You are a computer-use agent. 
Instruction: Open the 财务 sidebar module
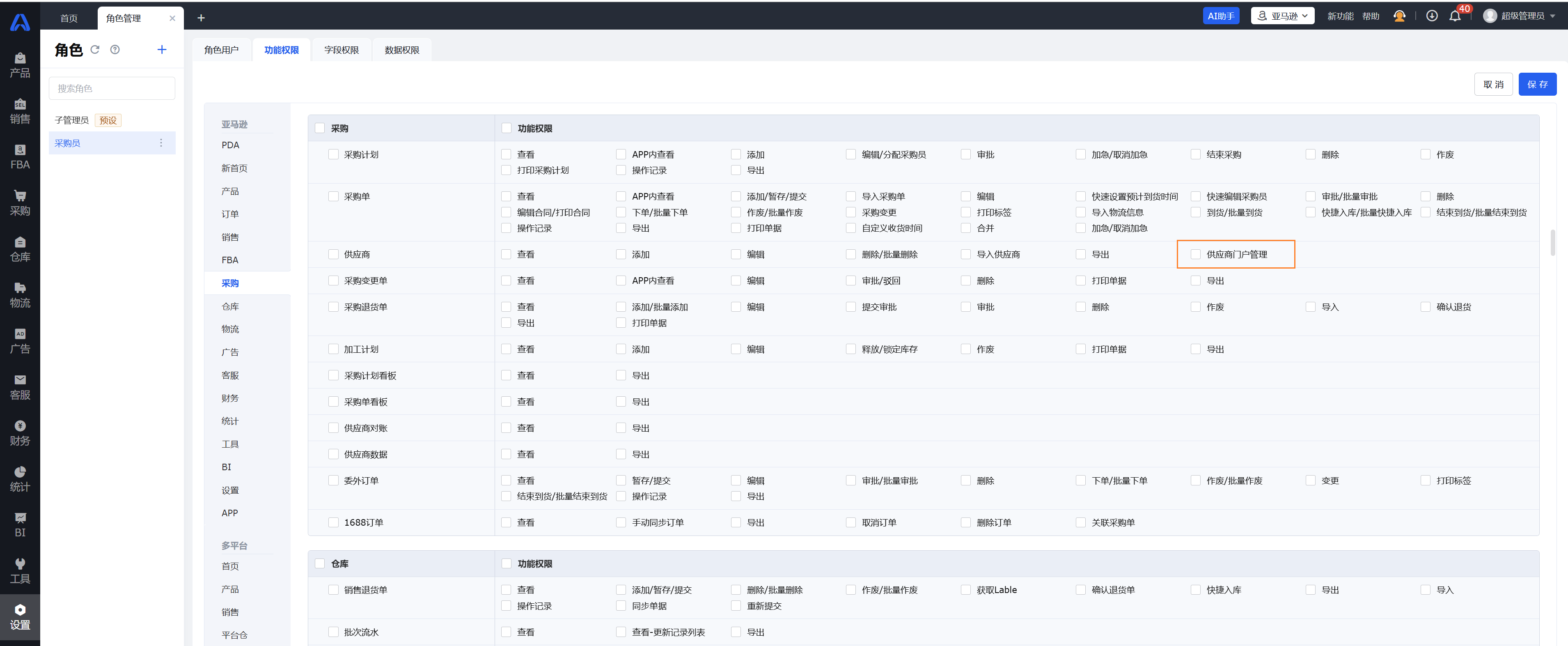click(19, 433)
